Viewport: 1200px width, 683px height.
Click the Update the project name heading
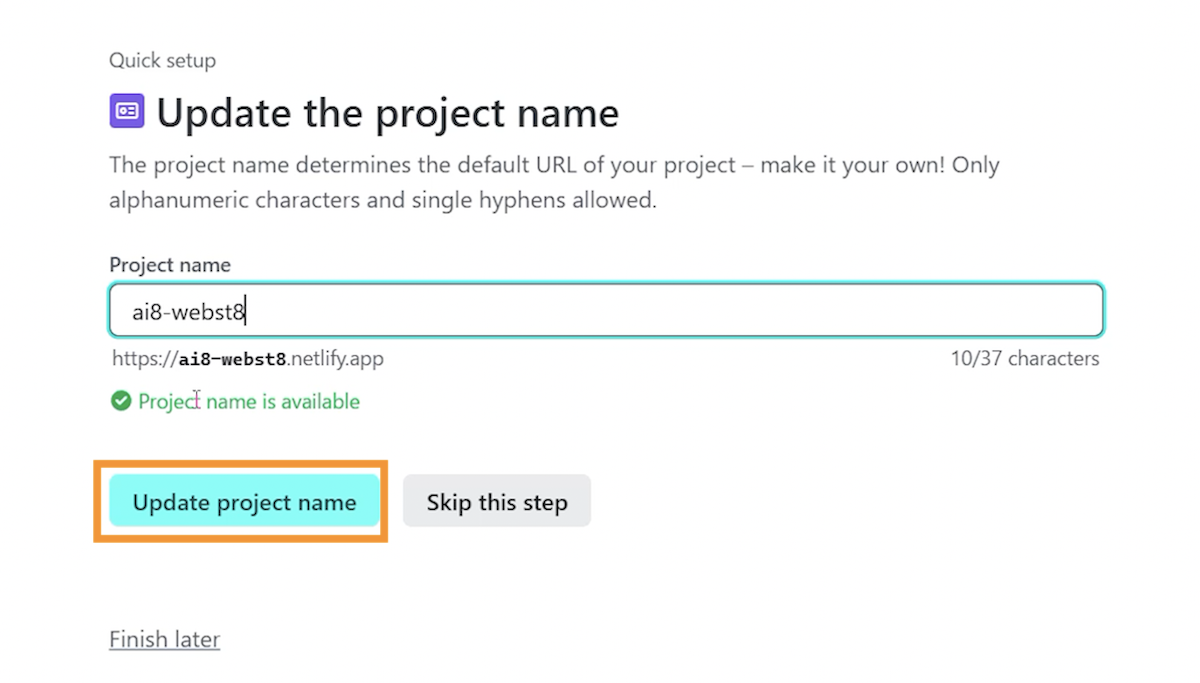coord(388,112)
